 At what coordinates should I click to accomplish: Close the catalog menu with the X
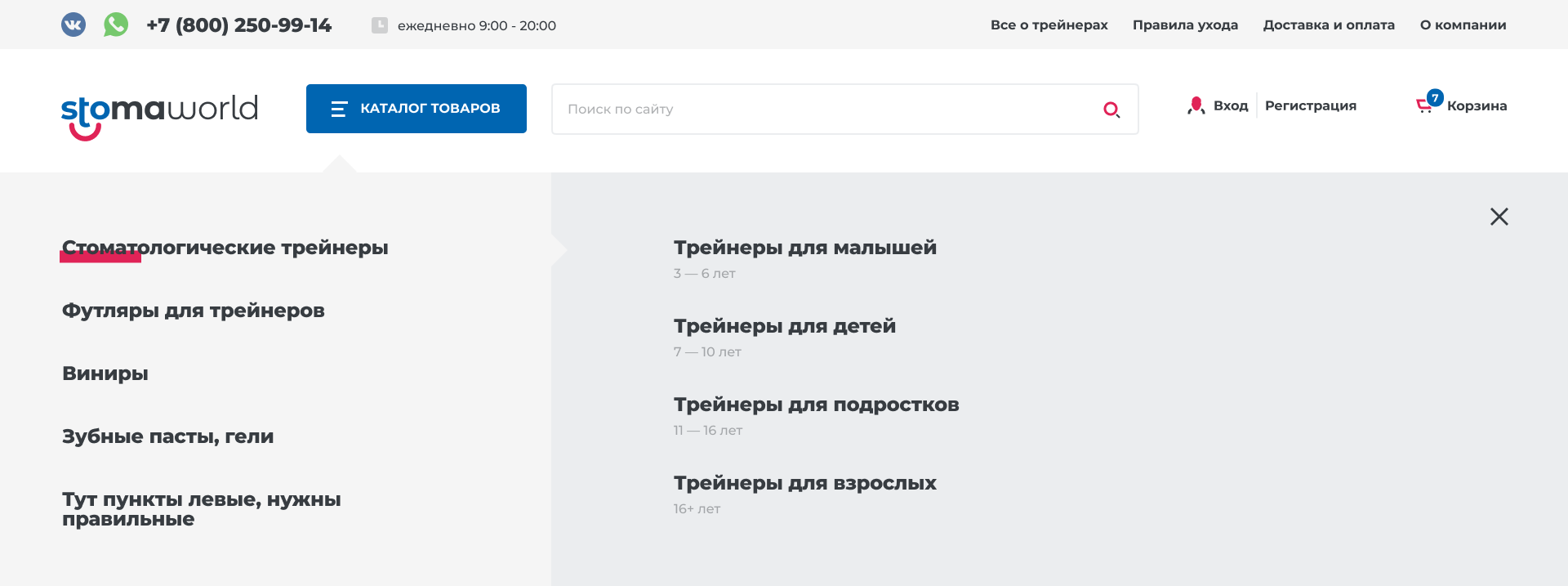(1499, 217)
